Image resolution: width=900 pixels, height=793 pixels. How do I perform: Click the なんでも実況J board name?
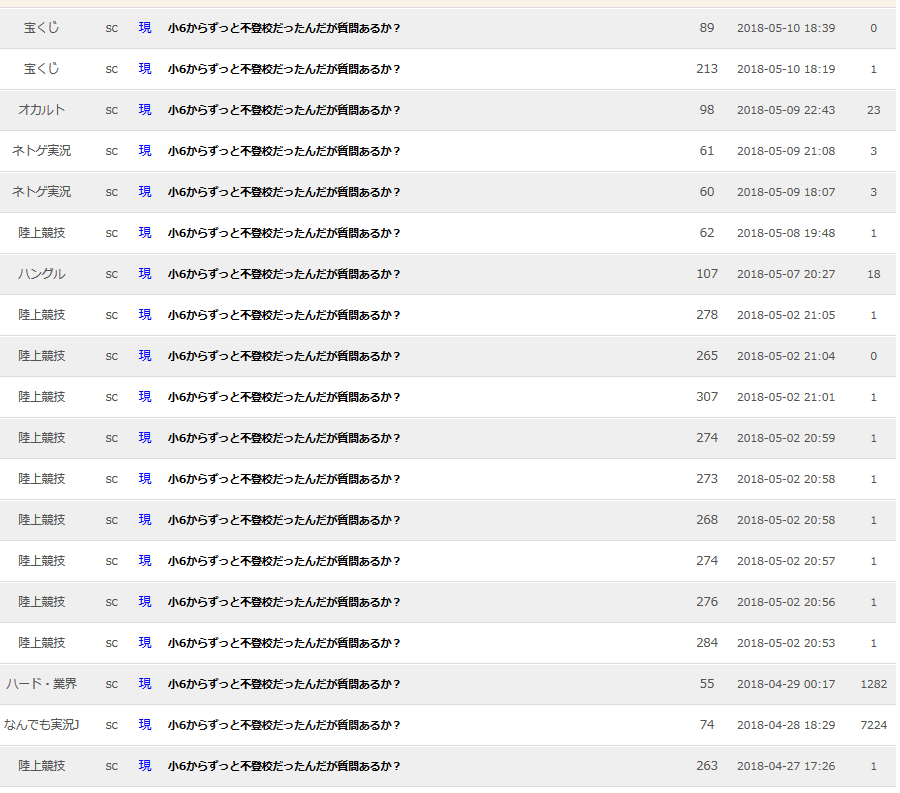[41, 725]
